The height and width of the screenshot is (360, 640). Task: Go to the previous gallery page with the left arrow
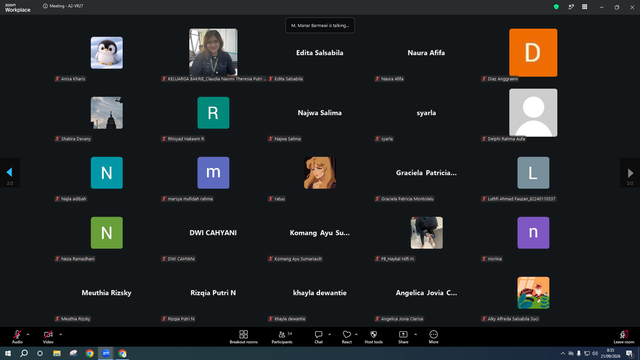click(x=10, y=173)
